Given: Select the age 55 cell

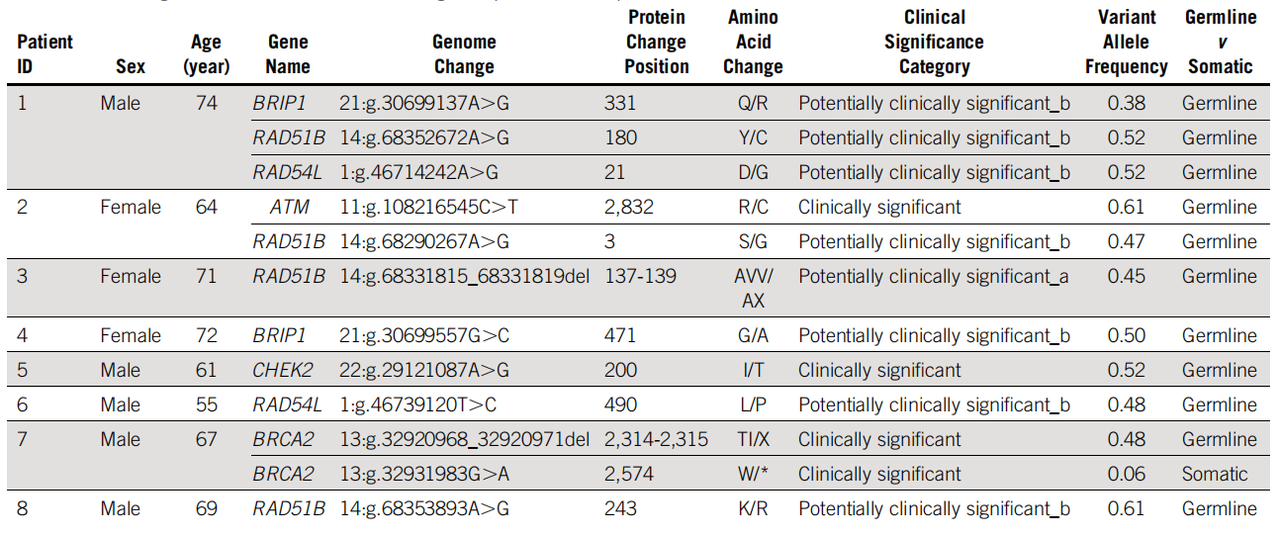Looking at the screenshot, I should click(206, 405).
